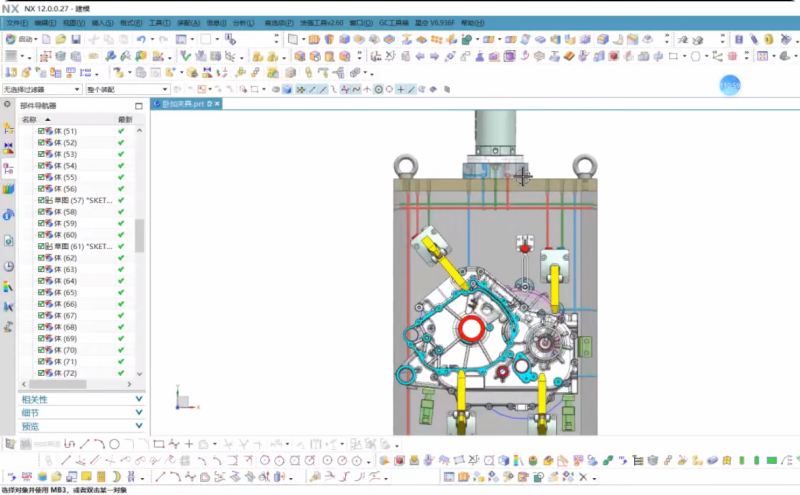Open the Part Navigator sidebar icon
The width and height of the screenshot is (800, 495).
coord(9,169)
